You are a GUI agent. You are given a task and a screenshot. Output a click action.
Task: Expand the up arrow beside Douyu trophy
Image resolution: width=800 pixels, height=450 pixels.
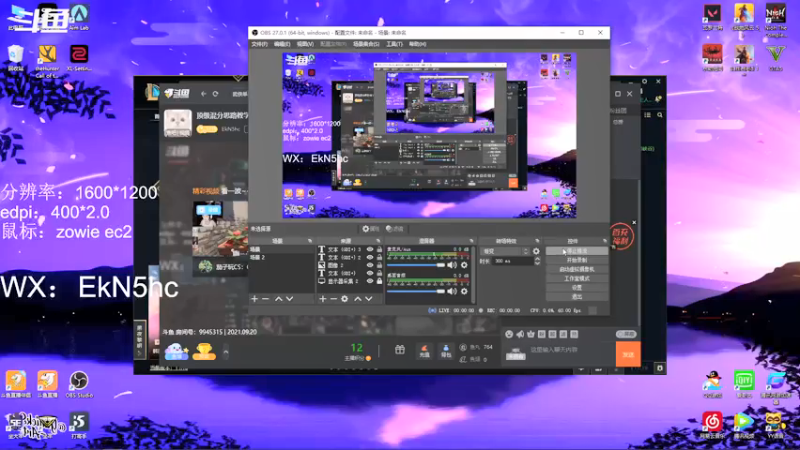226,352
